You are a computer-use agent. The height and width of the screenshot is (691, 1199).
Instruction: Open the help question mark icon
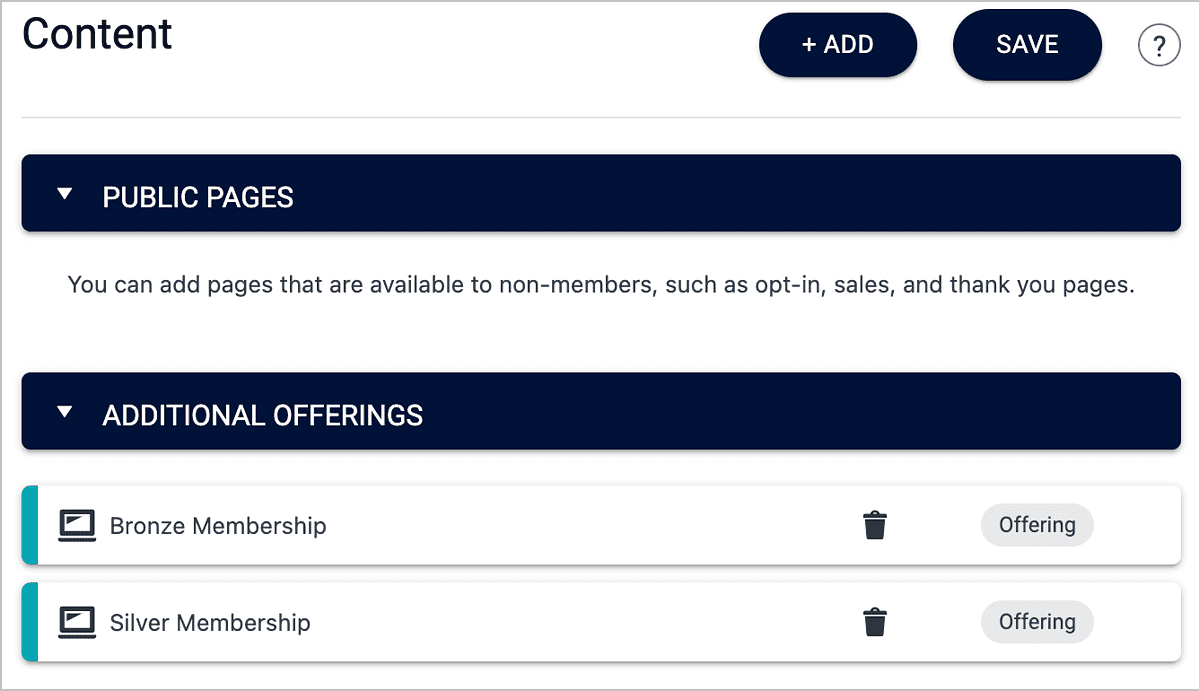pyautogui.click(x=1159, y=44)
